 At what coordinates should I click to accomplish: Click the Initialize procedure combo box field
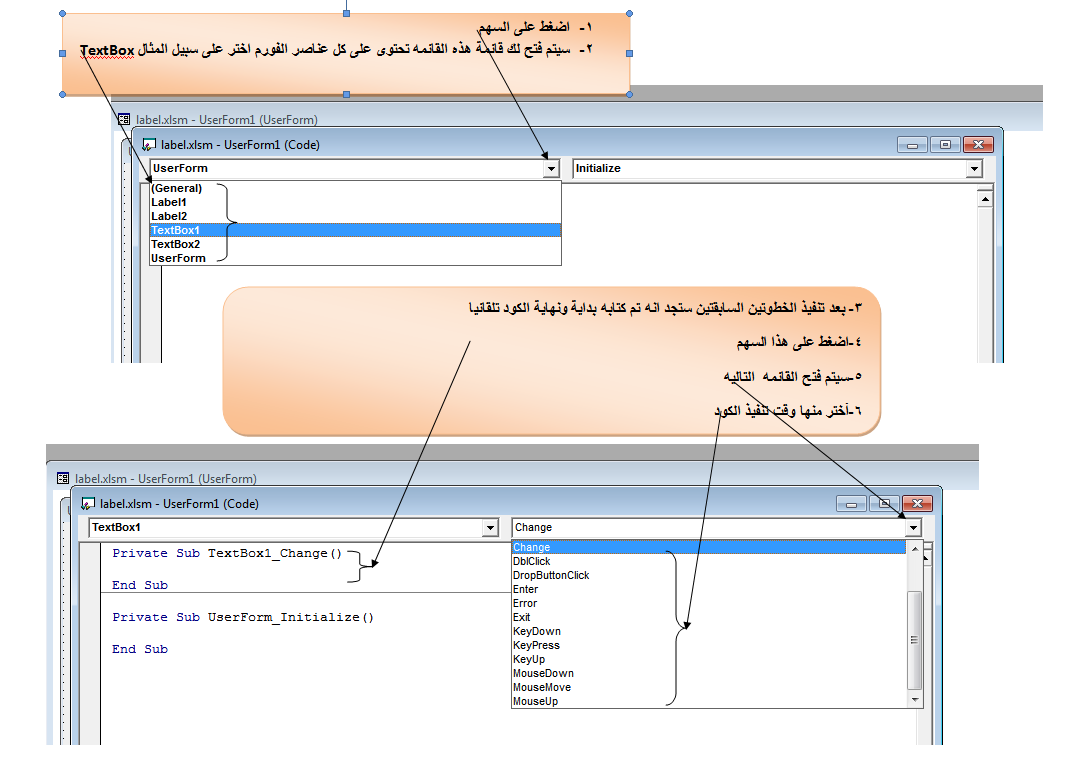click(x=777, y=168)
